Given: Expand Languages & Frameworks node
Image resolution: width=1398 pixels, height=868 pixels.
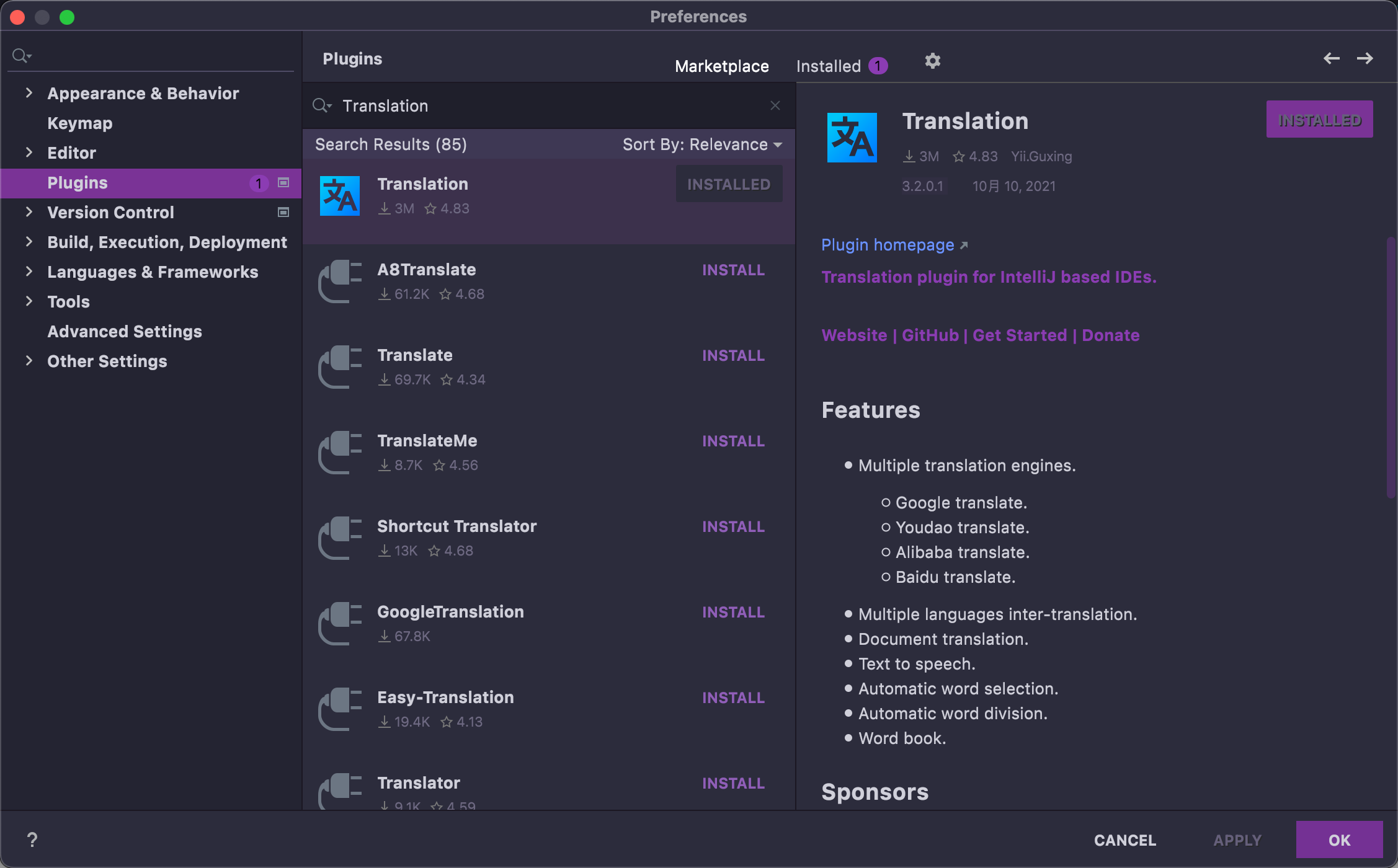Looking at the screenshot, I should coord(29,272).
